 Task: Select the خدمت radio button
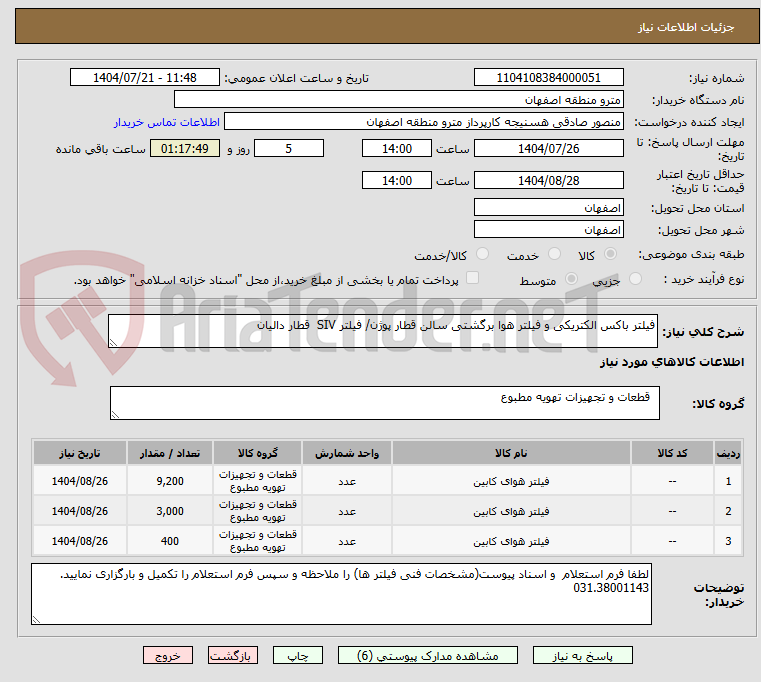pyautogui.click(x=554, y=254)
